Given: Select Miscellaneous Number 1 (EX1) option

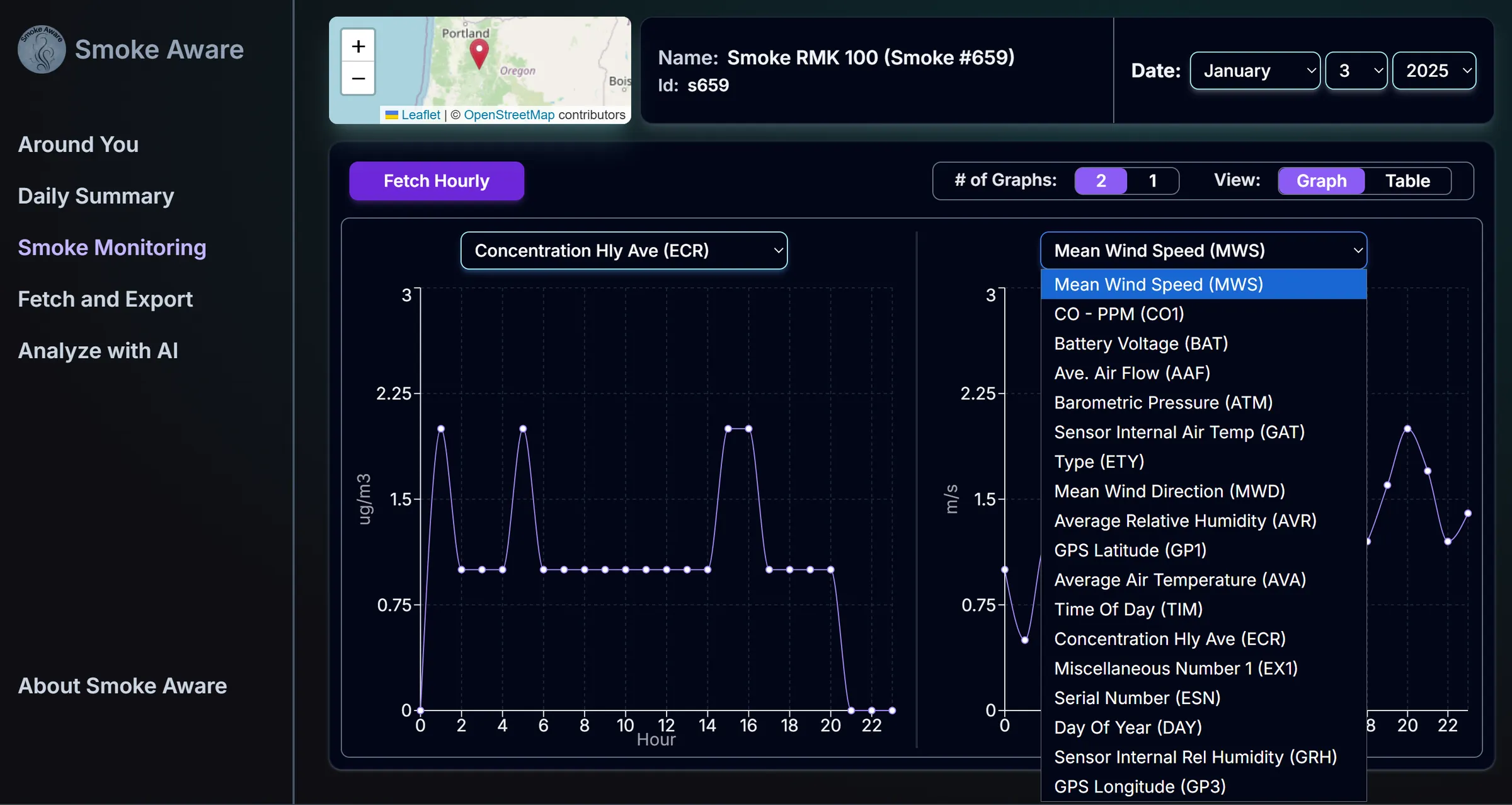Looking at the screenshot, I should click(1203, 669).
